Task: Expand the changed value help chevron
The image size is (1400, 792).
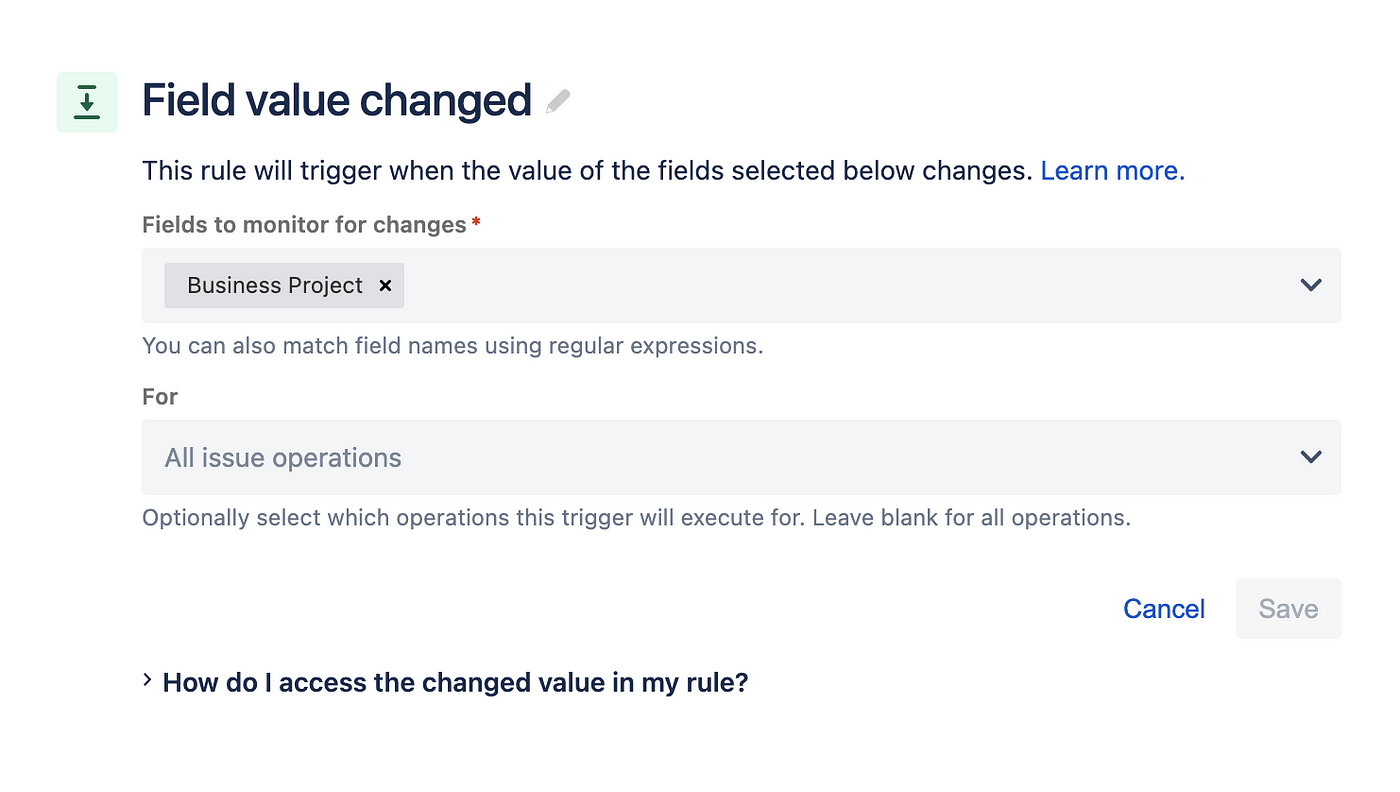Action: pyautogui.click(x=148, y=681)
